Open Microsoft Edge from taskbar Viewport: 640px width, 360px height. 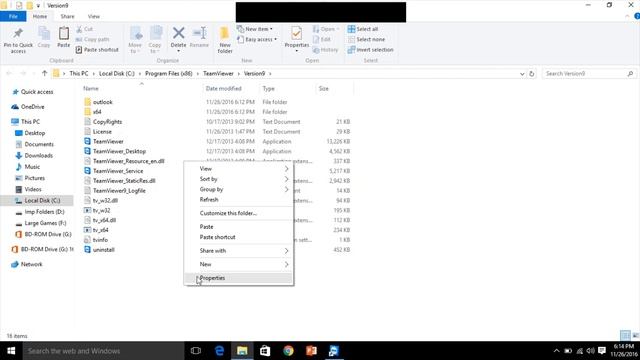(x=219, y=351)
